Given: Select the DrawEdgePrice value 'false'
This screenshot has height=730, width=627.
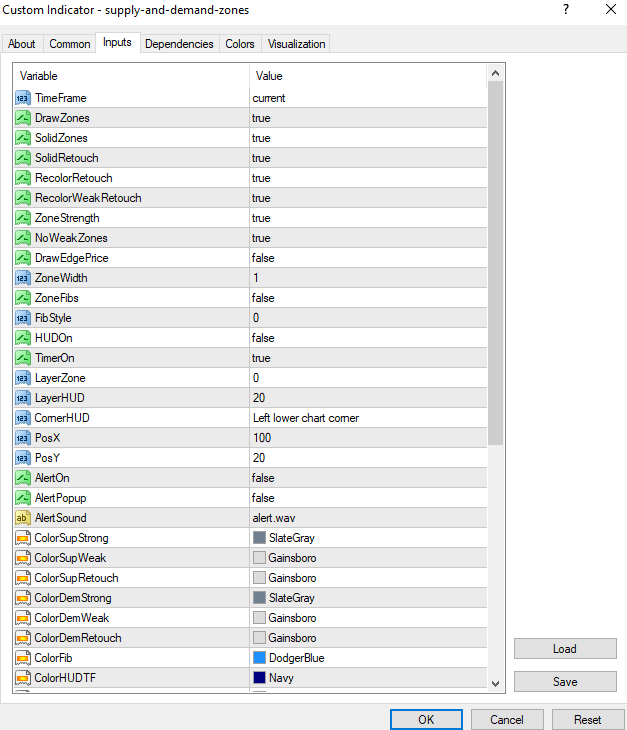Looking at the screenshot, I should tap(263, 258).
